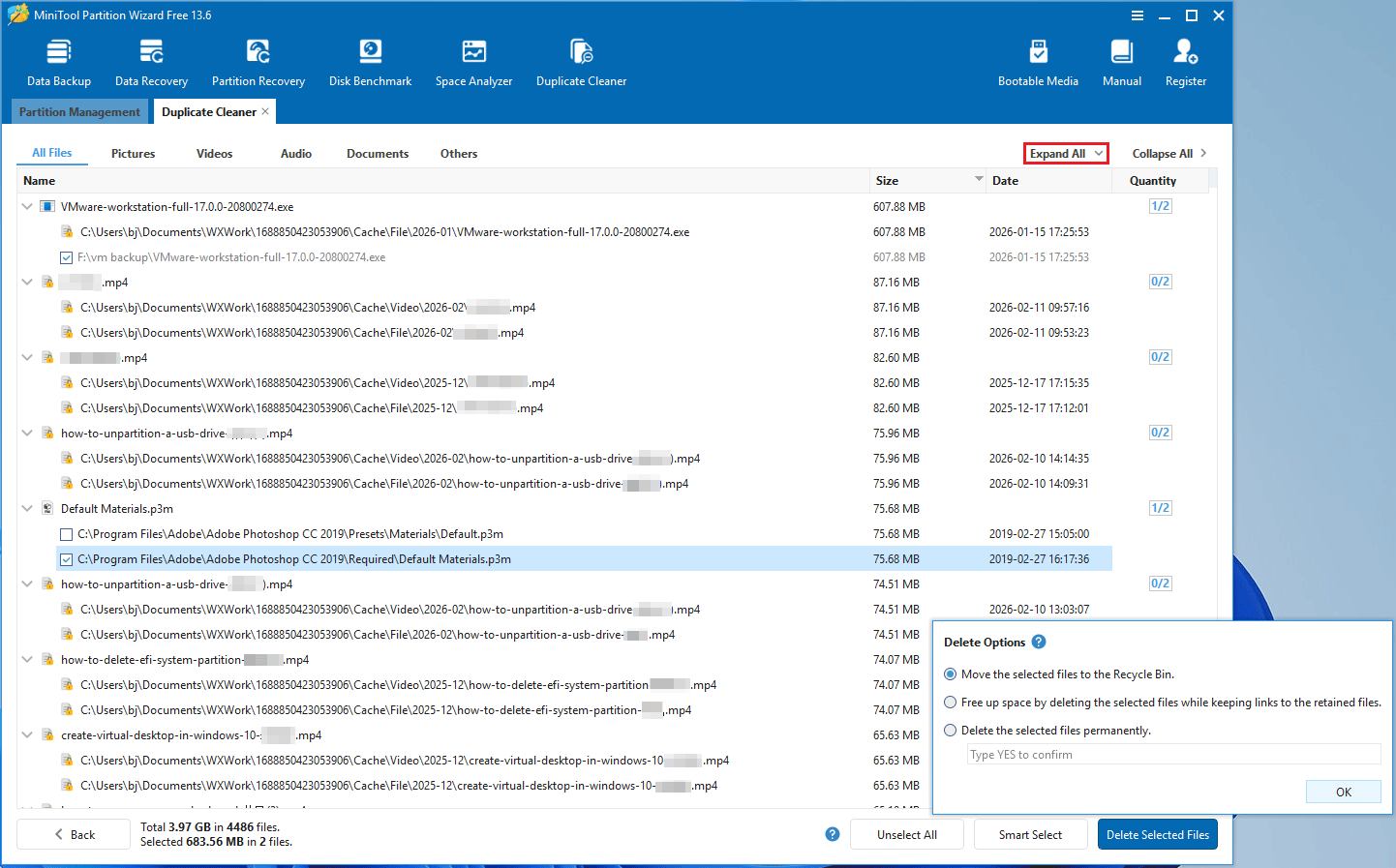The height and width of the screenshot is (868, 1396).
Task: Collapse the VMware-workstation group of duplicates
Action: point(26,206)
